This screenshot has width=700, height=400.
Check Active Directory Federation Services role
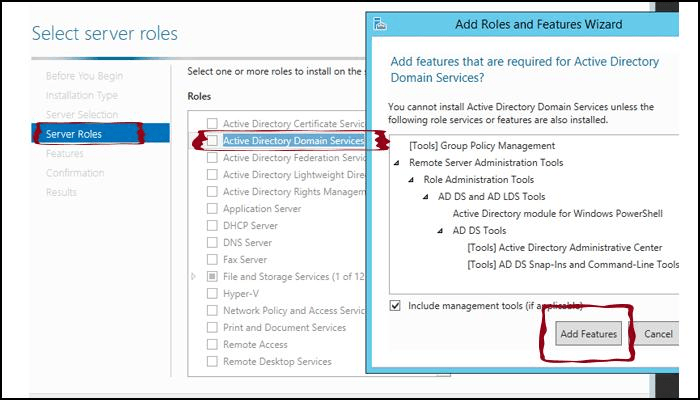(212, 158)
